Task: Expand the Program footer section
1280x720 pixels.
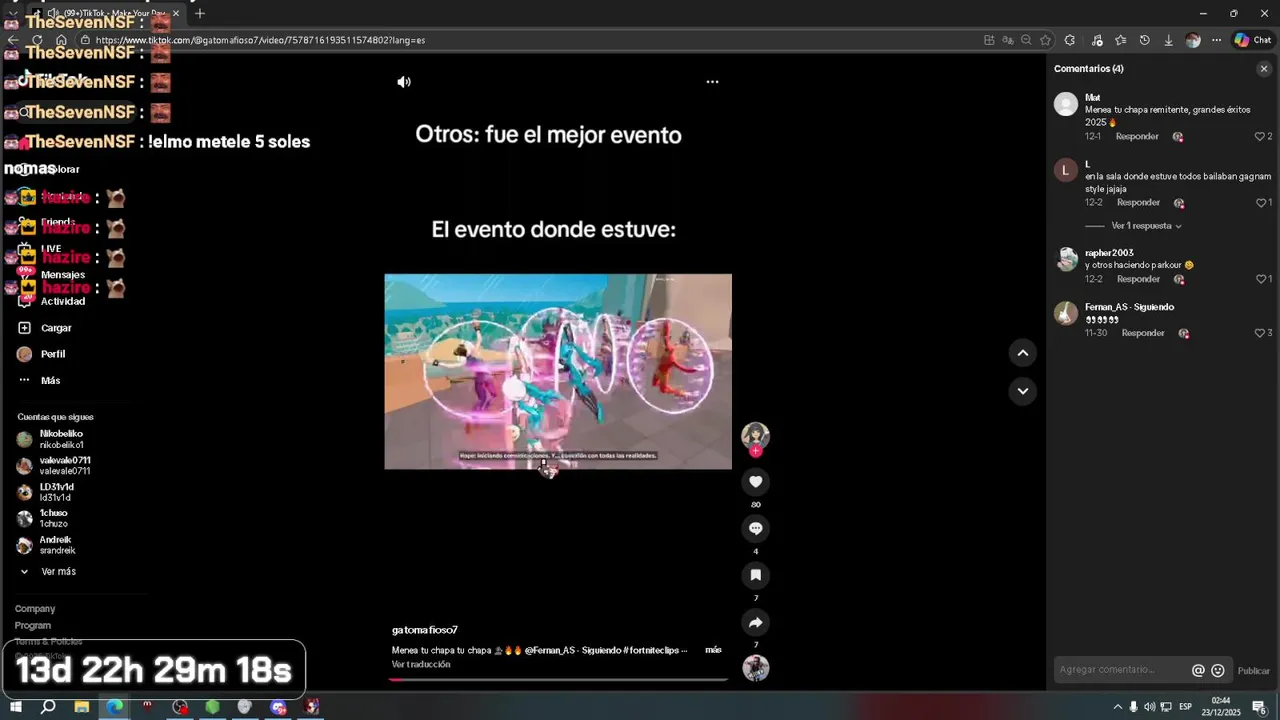Action: pyautogui.click(x=33, y=626)
